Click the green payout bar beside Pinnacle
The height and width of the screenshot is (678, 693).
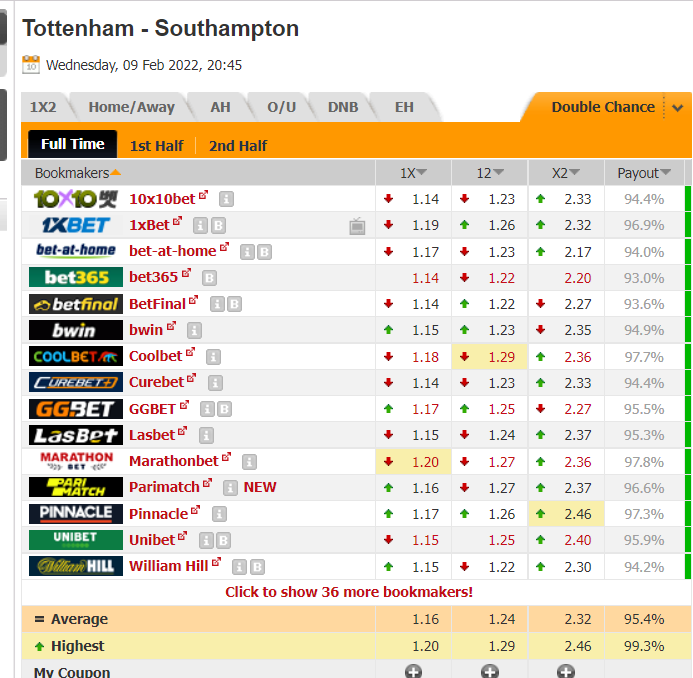pyautogui.click(x=688, y=514)
